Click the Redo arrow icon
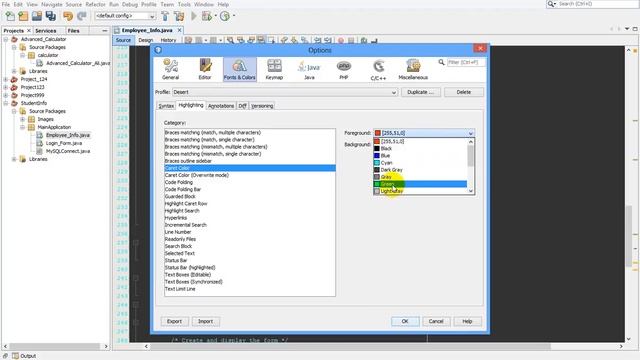The height and width of the screenshot is (360, 640). (82, 16)
